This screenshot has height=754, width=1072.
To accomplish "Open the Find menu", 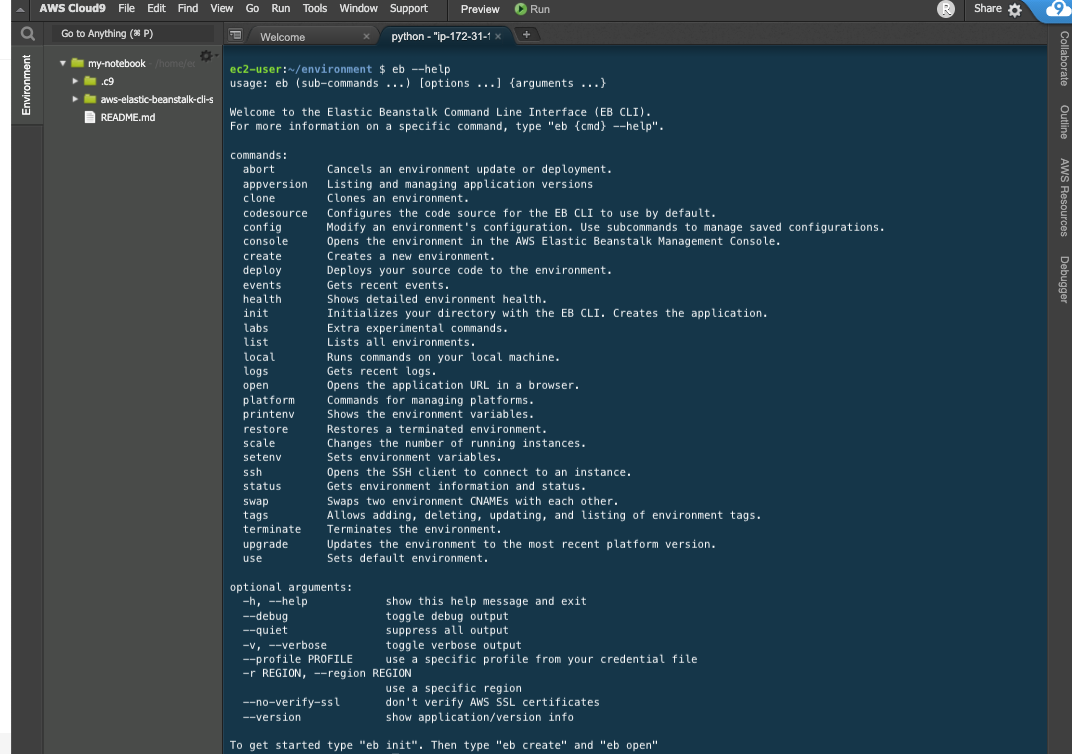I will click(x=188, y=8).
